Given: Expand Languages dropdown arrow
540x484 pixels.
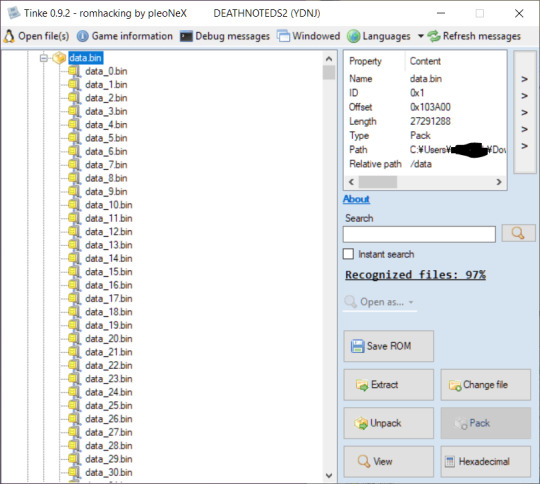Looking at the screenshot, I should tap(420, 36).
